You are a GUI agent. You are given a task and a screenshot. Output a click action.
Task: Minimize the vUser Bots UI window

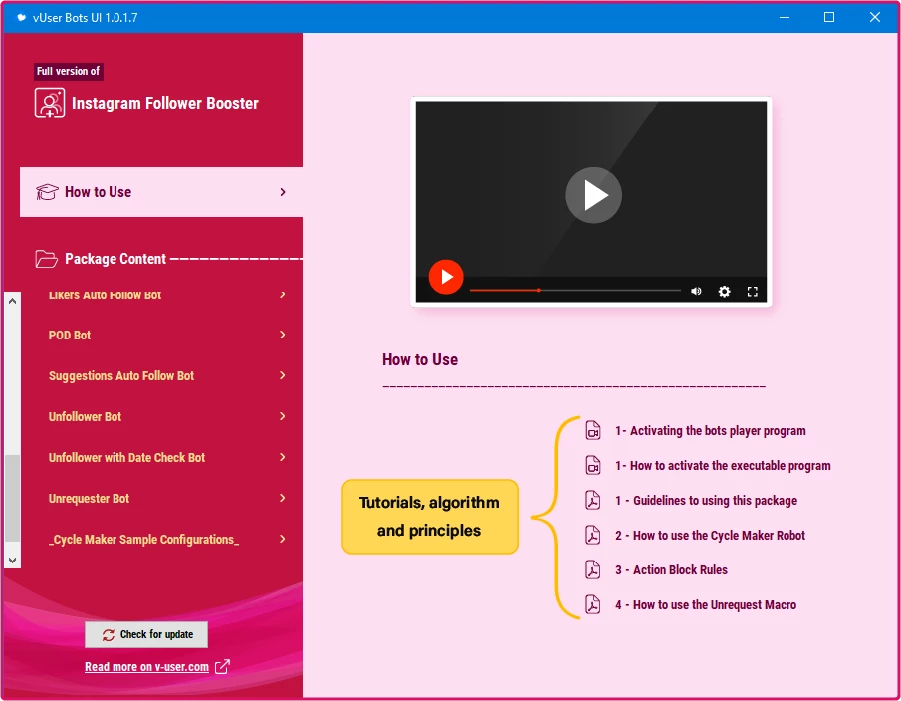coord(784,17)
